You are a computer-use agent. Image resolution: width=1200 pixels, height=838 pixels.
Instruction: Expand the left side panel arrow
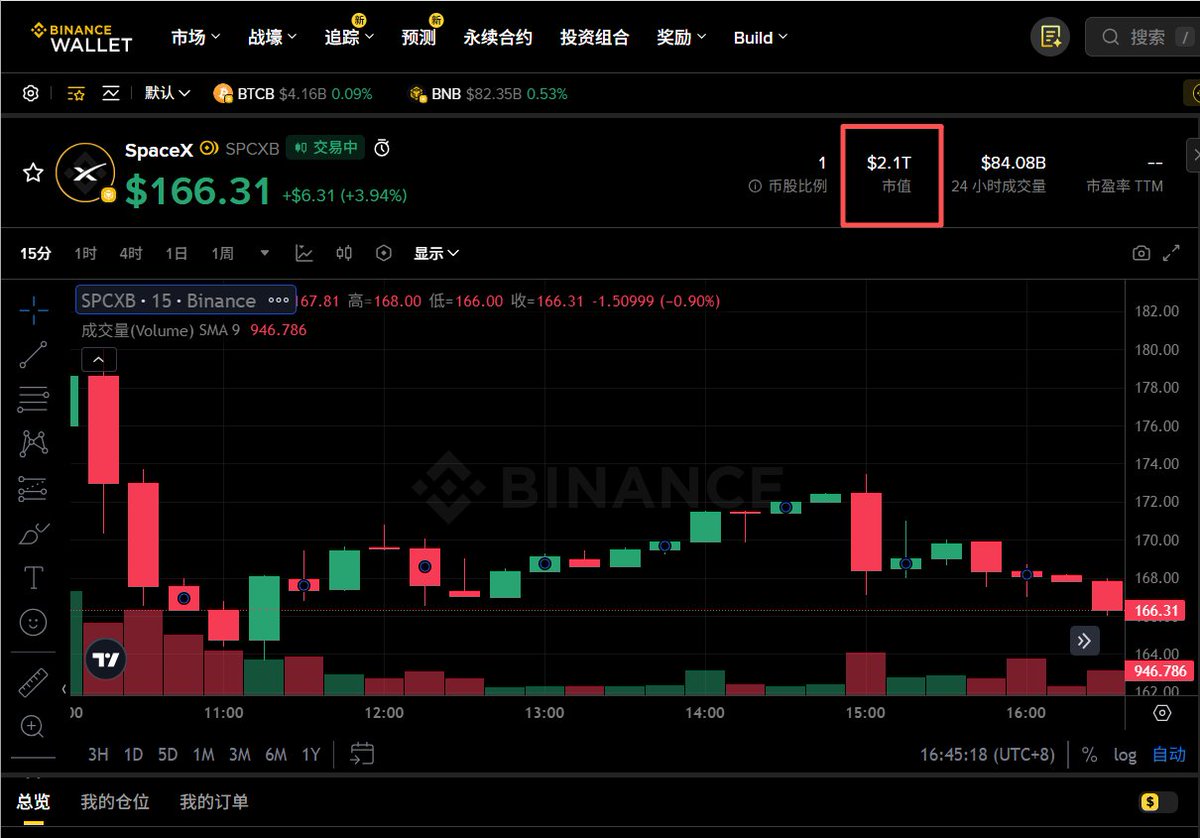point(65,689)
